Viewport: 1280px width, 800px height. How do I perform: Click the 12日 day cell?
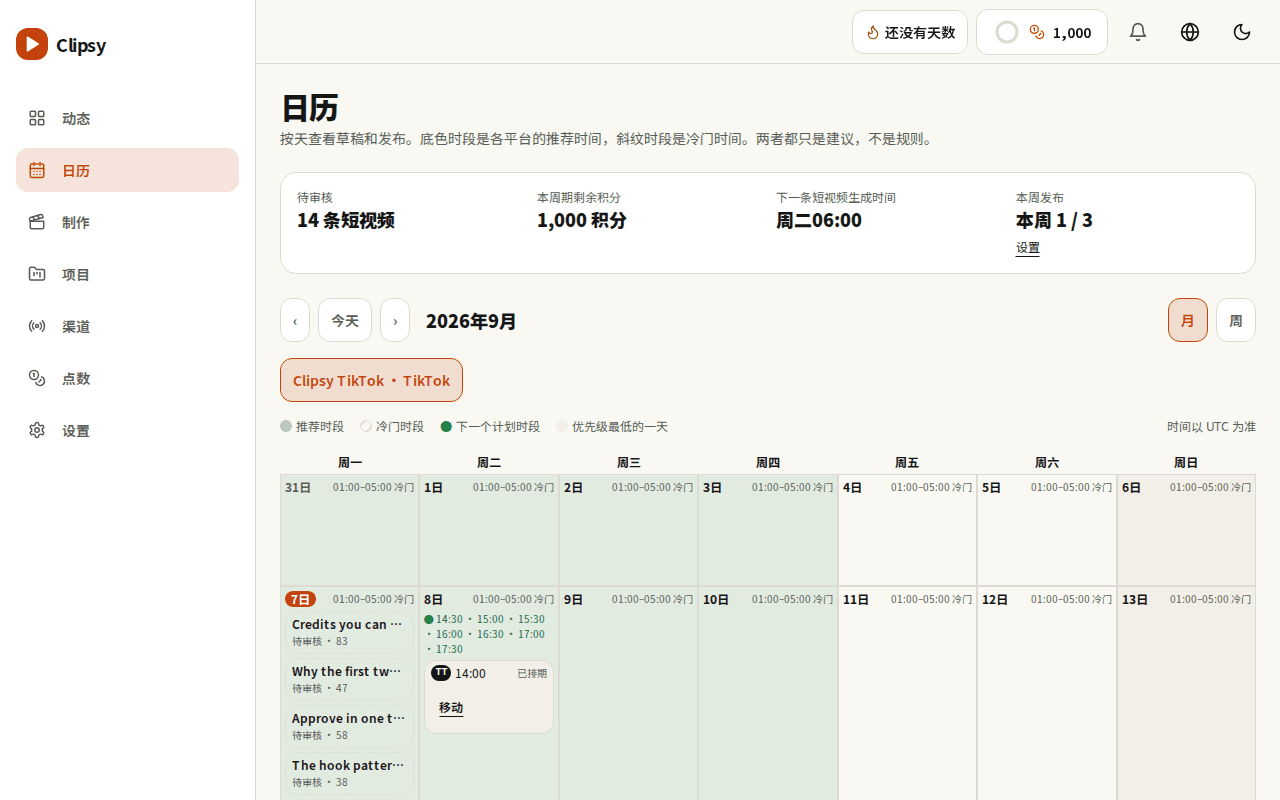tap(1047, 693)
